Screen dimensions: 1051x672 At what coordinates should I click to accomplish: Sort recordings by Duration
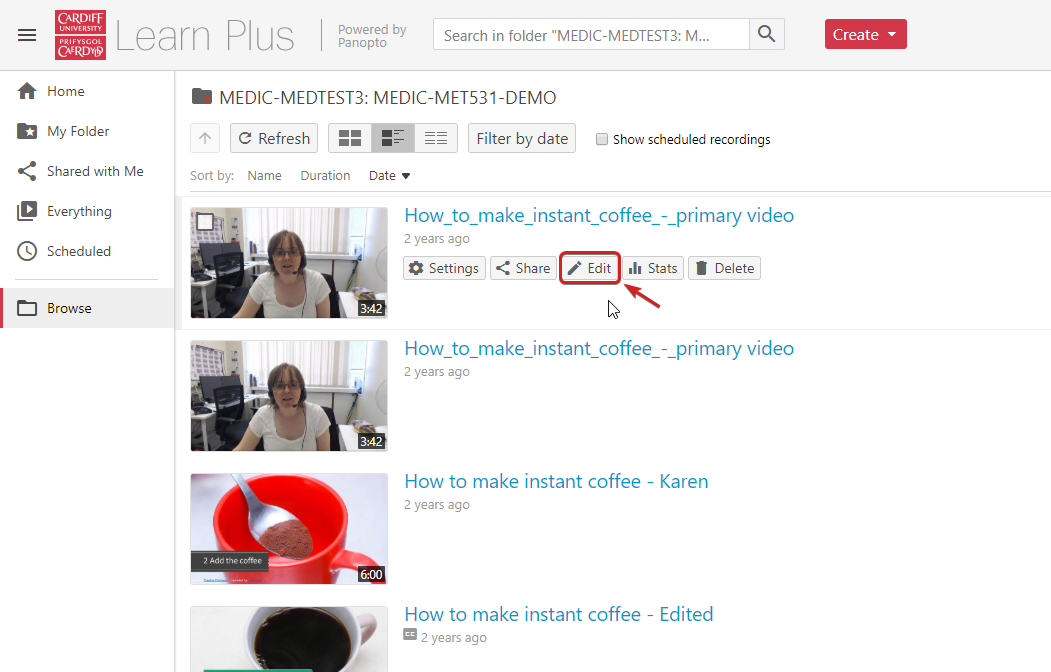coord(325,176)
